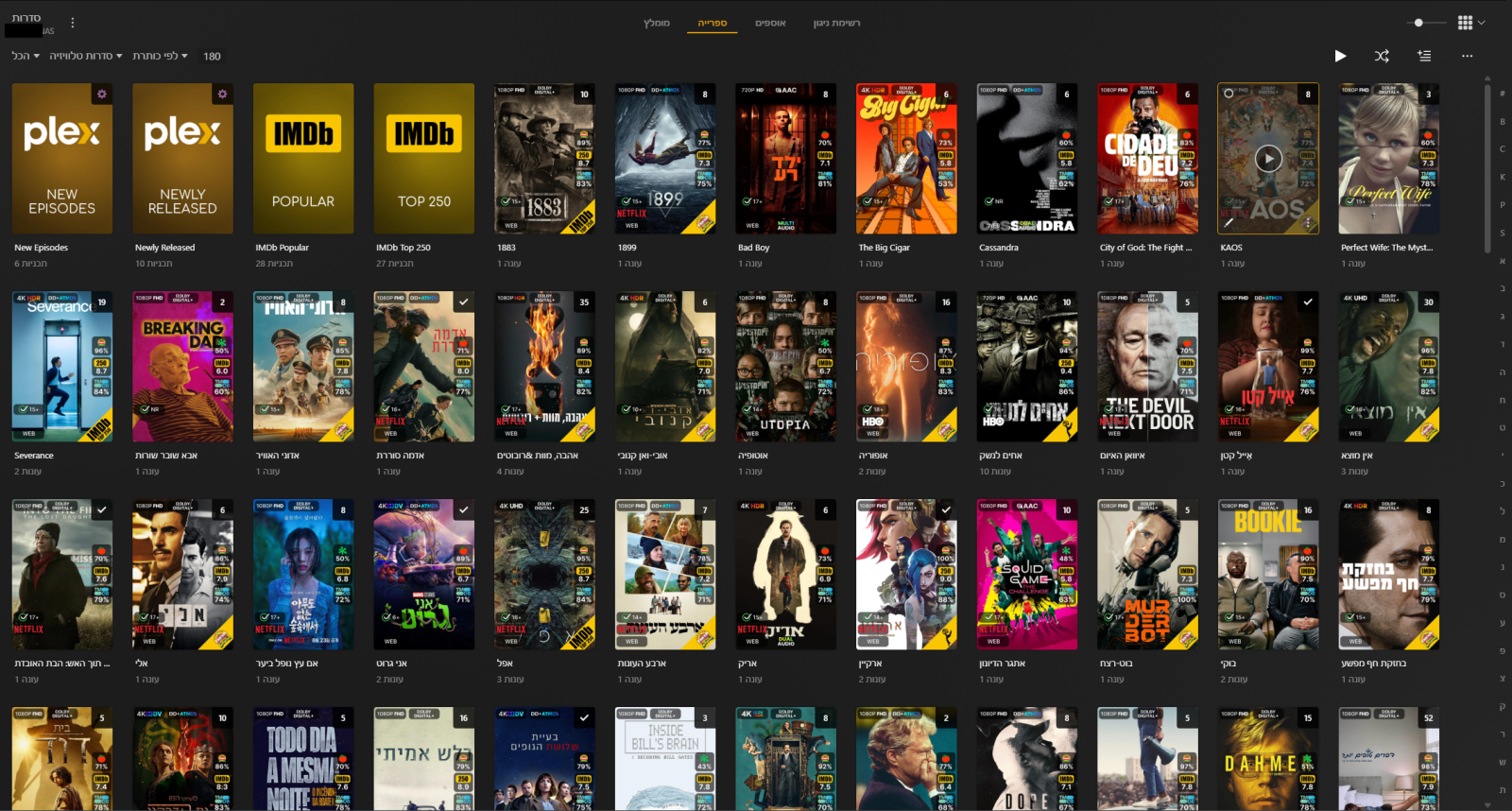Jump to letter B in index
The image size is (1512, 811).
1503,121
